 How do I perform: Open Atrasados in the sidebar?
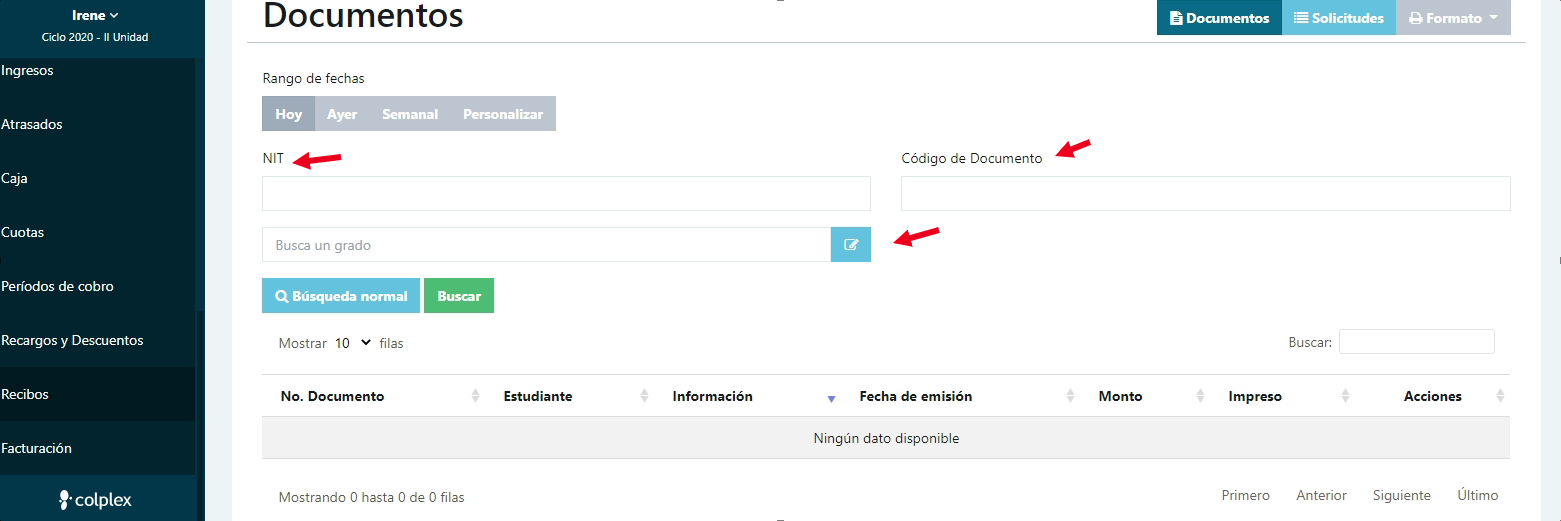coord(32,124)
